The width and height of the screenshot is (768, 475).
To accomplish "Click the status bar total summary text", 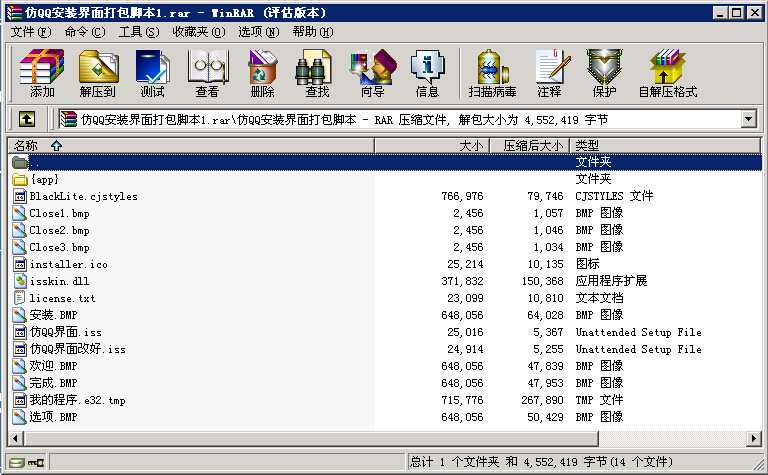I will pyautogui.click(x=541, y=462).
